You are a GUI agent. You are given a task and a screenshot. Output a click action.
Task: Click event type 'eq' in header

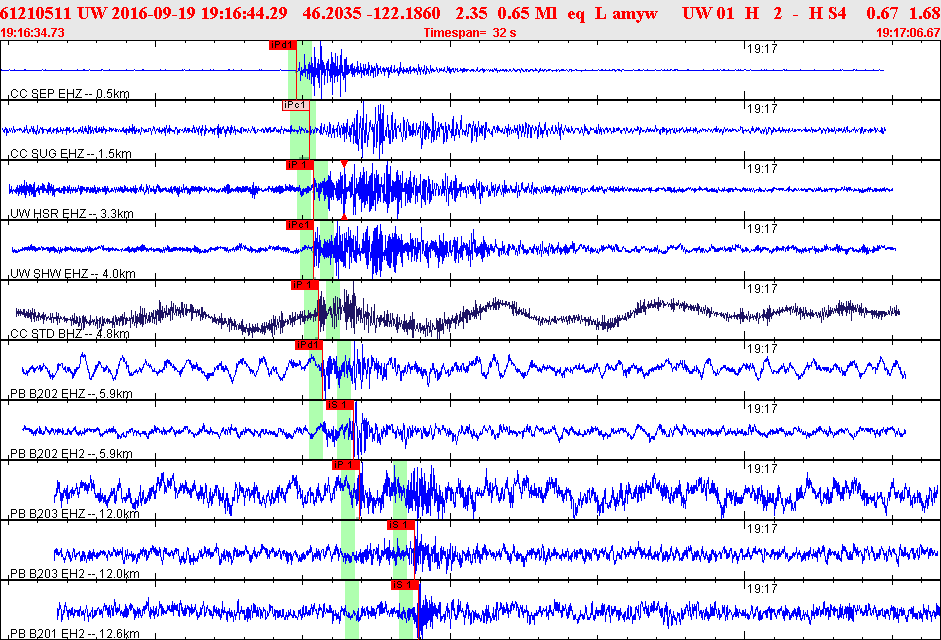pyautogui.click(x=576, y=14)
